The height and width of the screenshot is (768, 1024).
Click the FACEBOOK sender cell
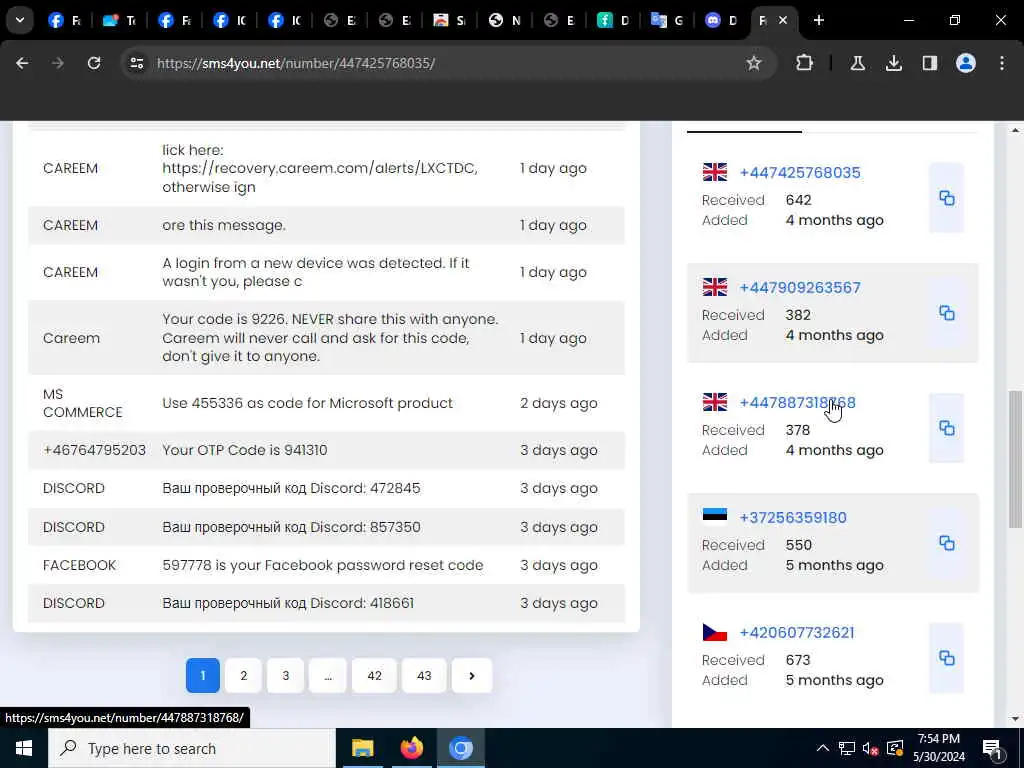[79, 565]
